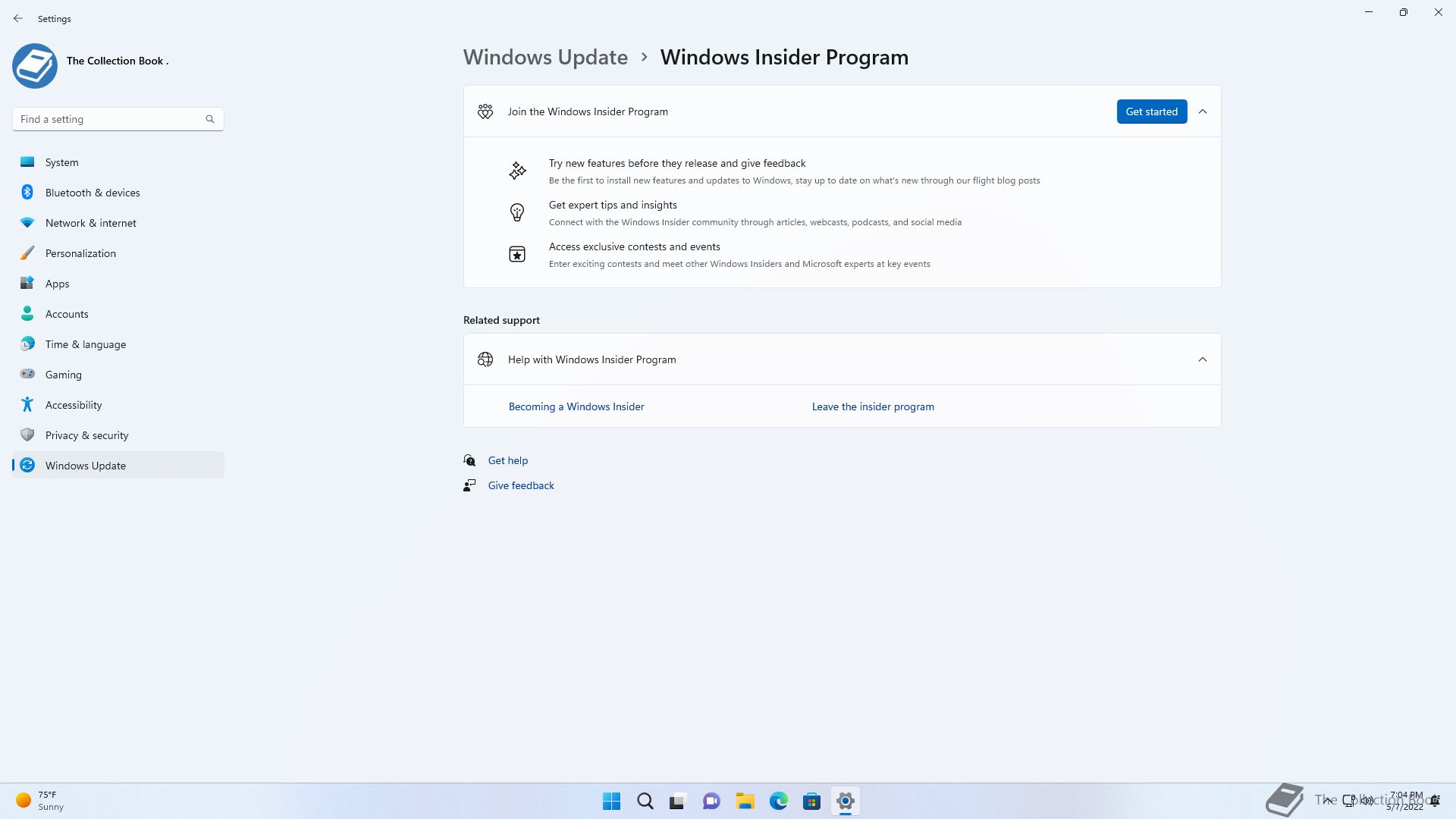The image size is (1456, 819).
Task: Click the Get help link
Action: (x=508, y=460)
